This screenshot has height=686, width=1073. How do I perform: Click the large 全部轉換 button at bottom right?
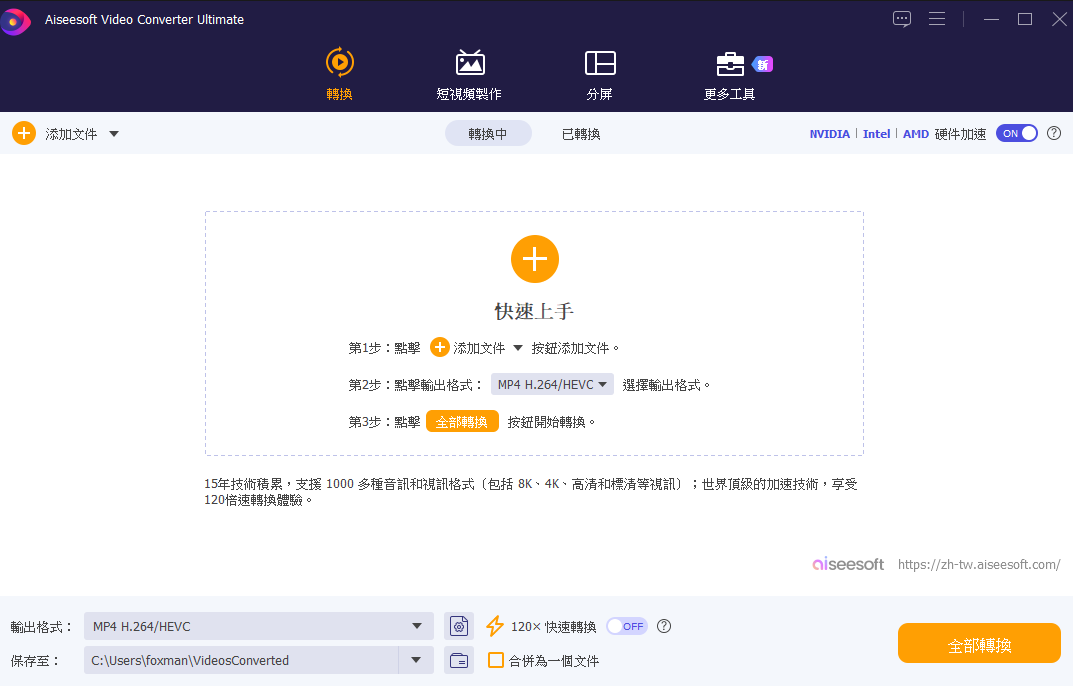(979, 643)
